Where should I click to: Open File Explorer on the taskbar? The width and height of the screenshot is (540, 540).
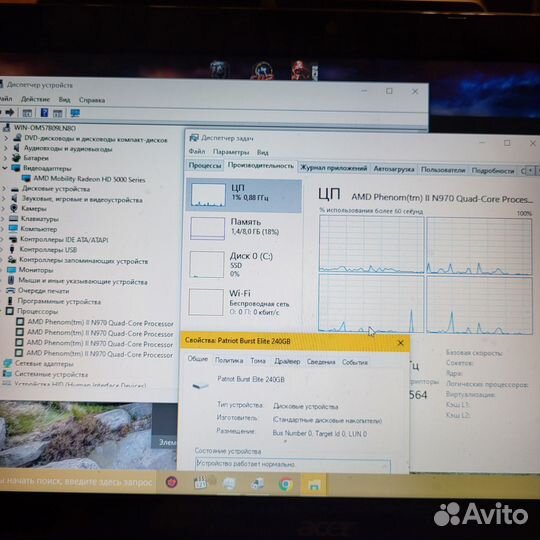click(313, 484)
